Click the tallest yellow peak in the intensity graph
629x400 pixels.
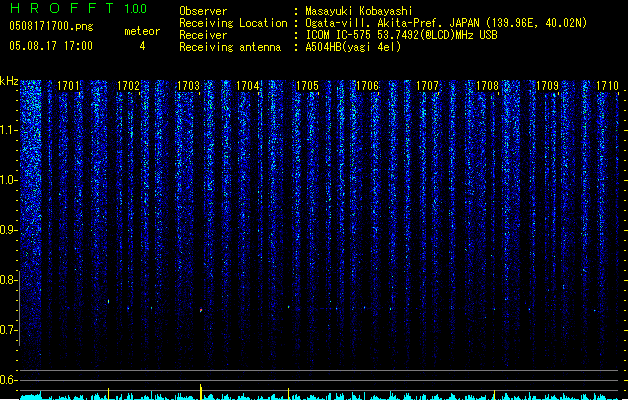pos(201,392)
